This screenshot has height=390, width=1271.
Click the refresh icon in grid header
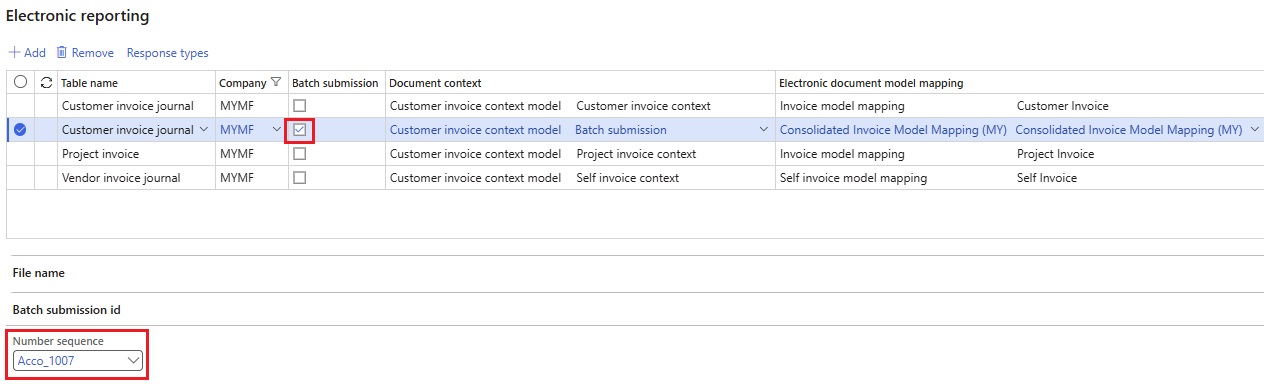point(46,82)
